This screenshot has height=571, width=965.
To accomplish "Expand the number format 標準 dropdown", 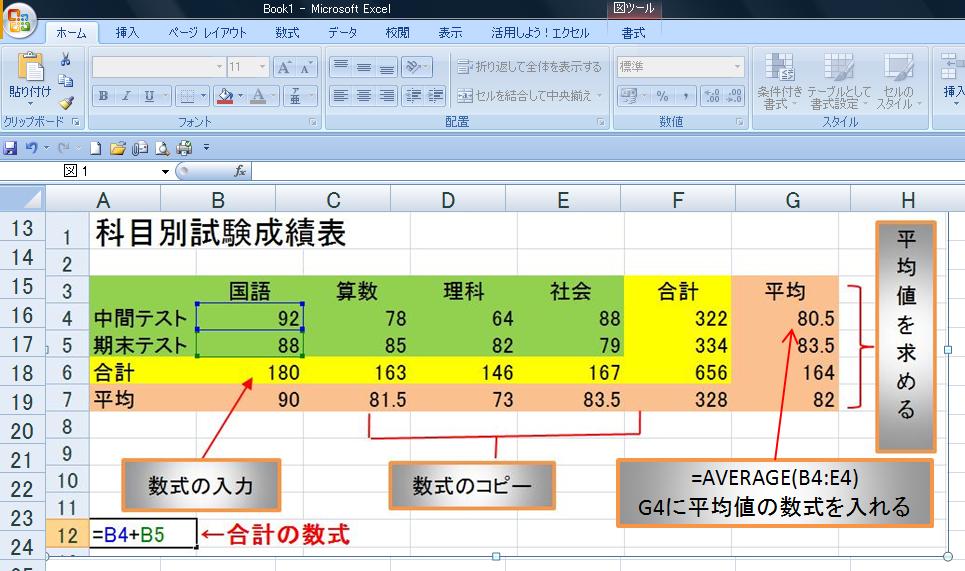I will (x=738, y=67).
